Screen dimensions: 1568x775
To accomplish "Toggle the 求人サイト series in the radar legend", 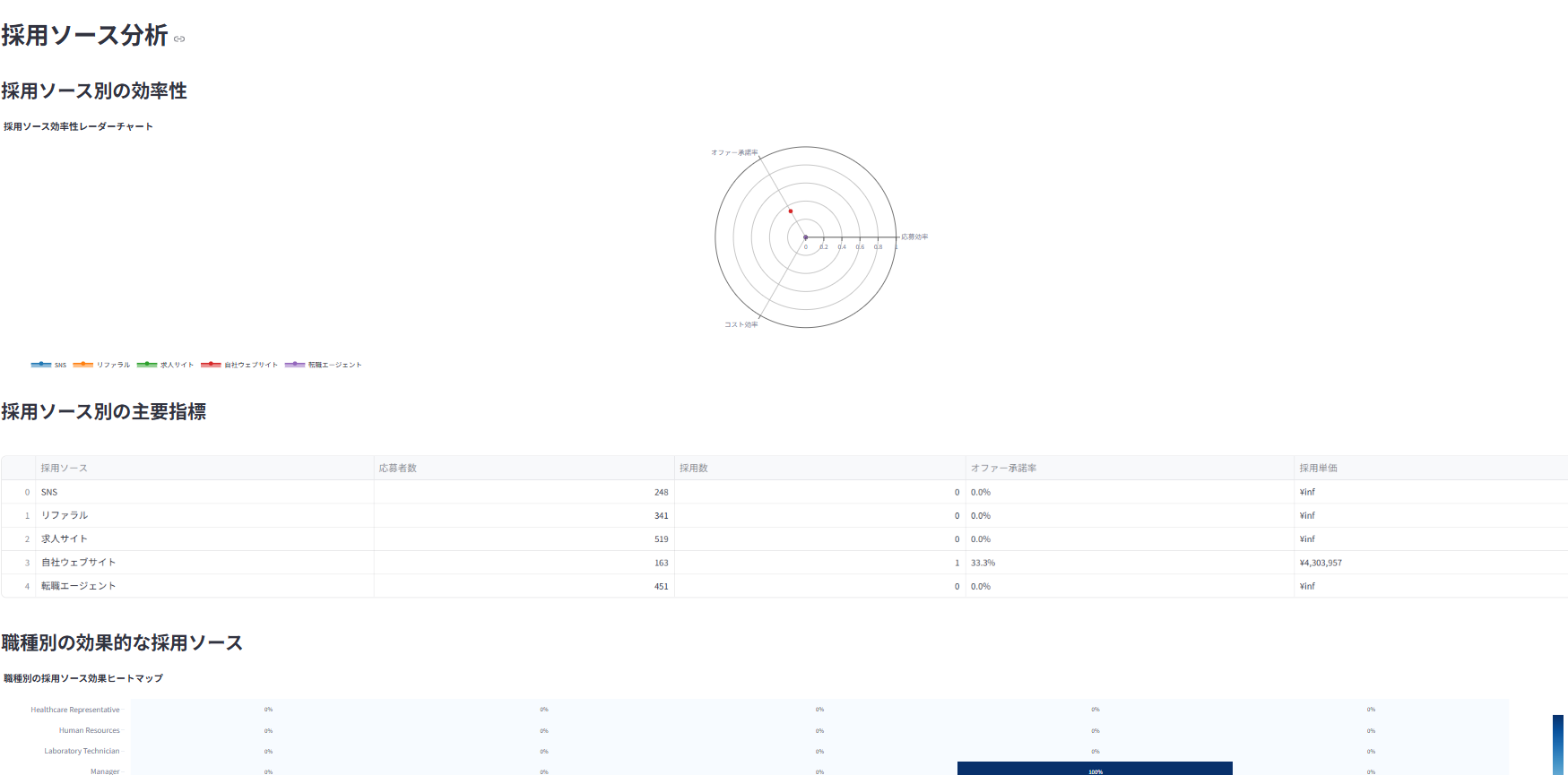I will 165,365.
